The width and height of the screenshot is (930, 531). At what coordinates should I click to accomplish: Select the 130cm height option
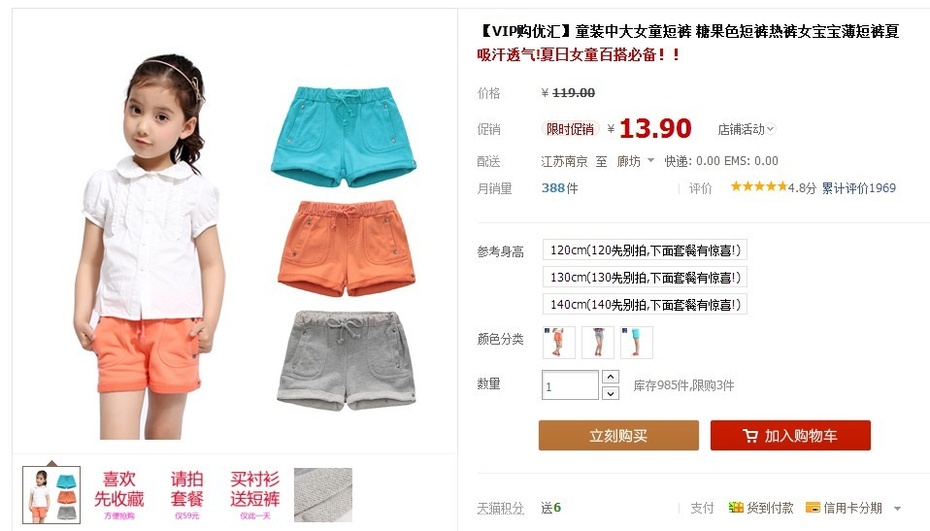click(x=645, y=277)
